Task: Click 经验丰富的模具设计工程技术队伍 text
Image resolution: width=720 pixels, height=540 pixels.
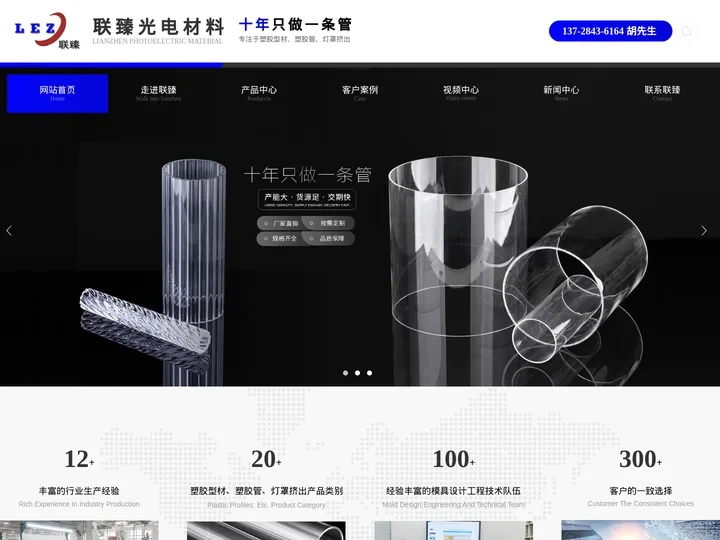Action: [454, 491]
